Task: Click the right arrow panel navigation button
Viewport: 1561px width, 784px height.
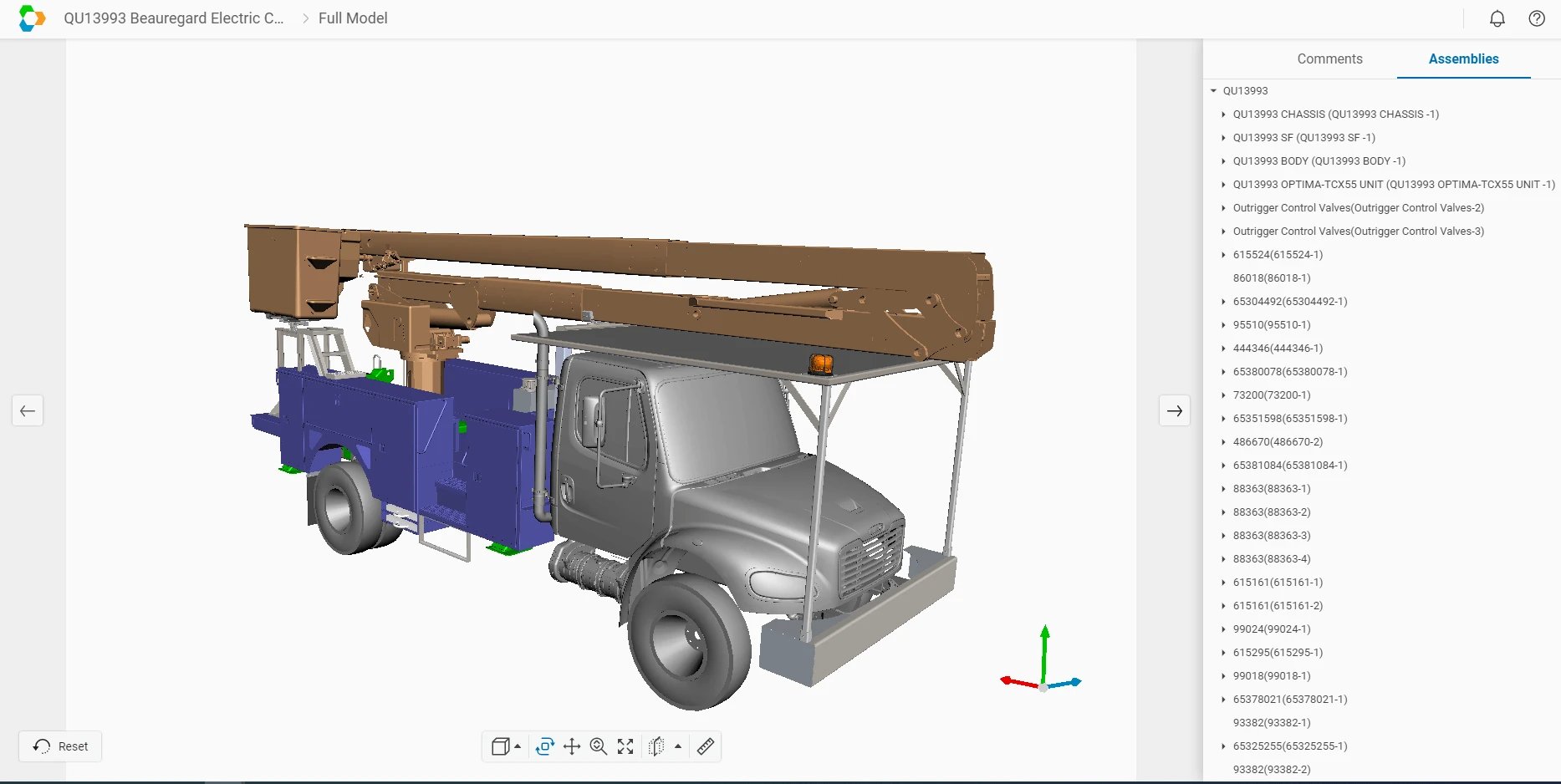Action: (x=1175, y=410)
